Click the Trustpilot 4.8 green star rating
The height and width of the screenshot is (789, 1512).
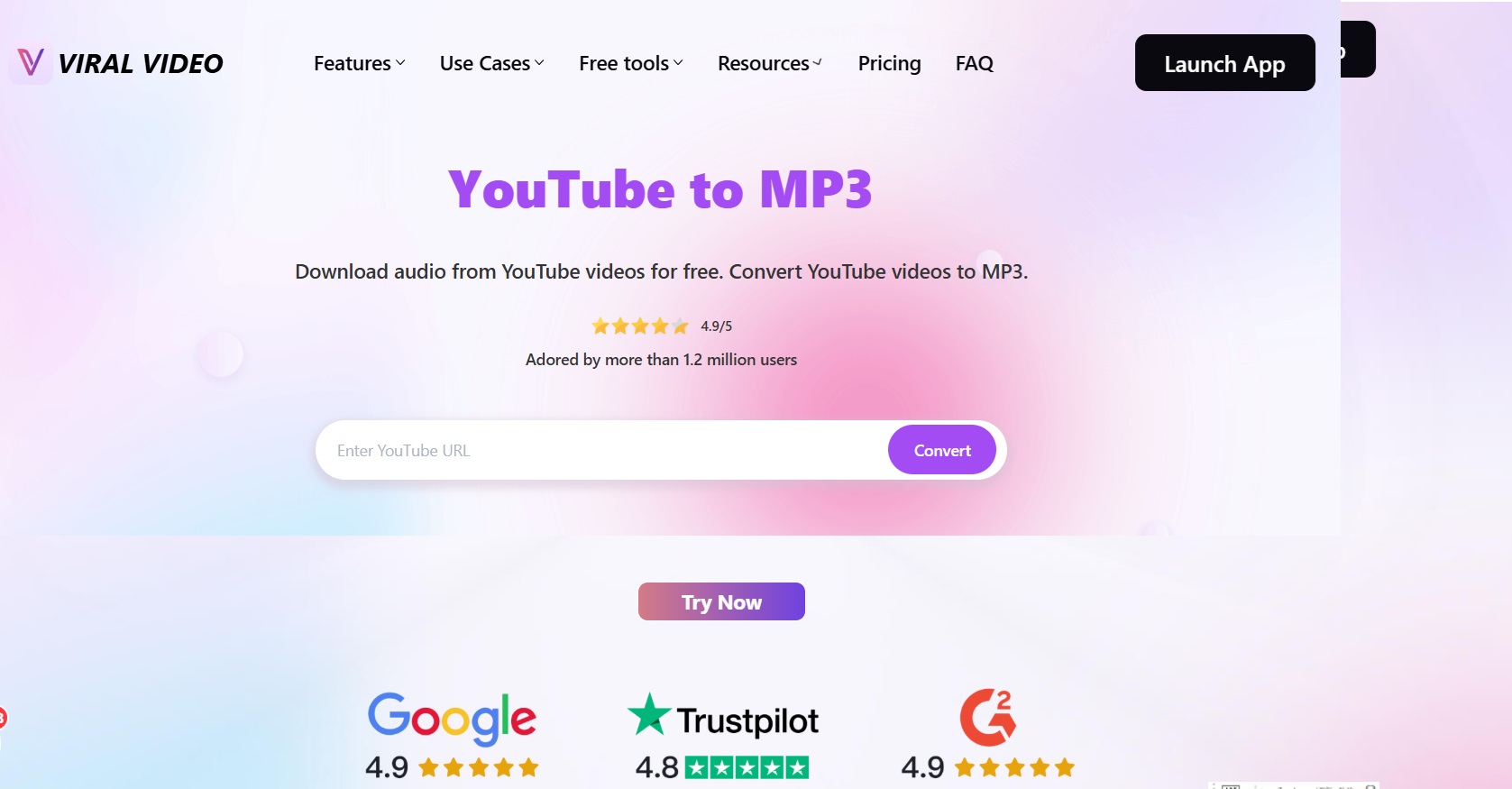coord(722,767)
